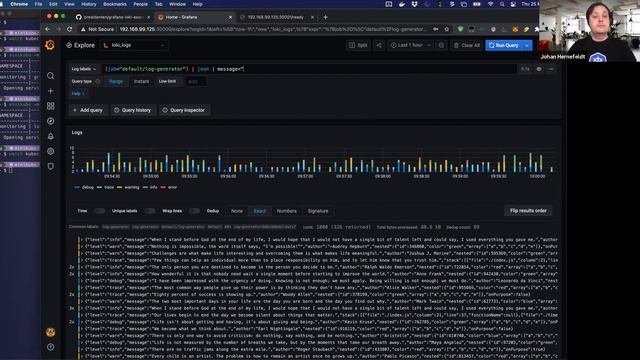The width and height of the screenshot is (640, 360).
Task: Switch to the 192.168.99.125 ready tab
Action: (277, 17)
